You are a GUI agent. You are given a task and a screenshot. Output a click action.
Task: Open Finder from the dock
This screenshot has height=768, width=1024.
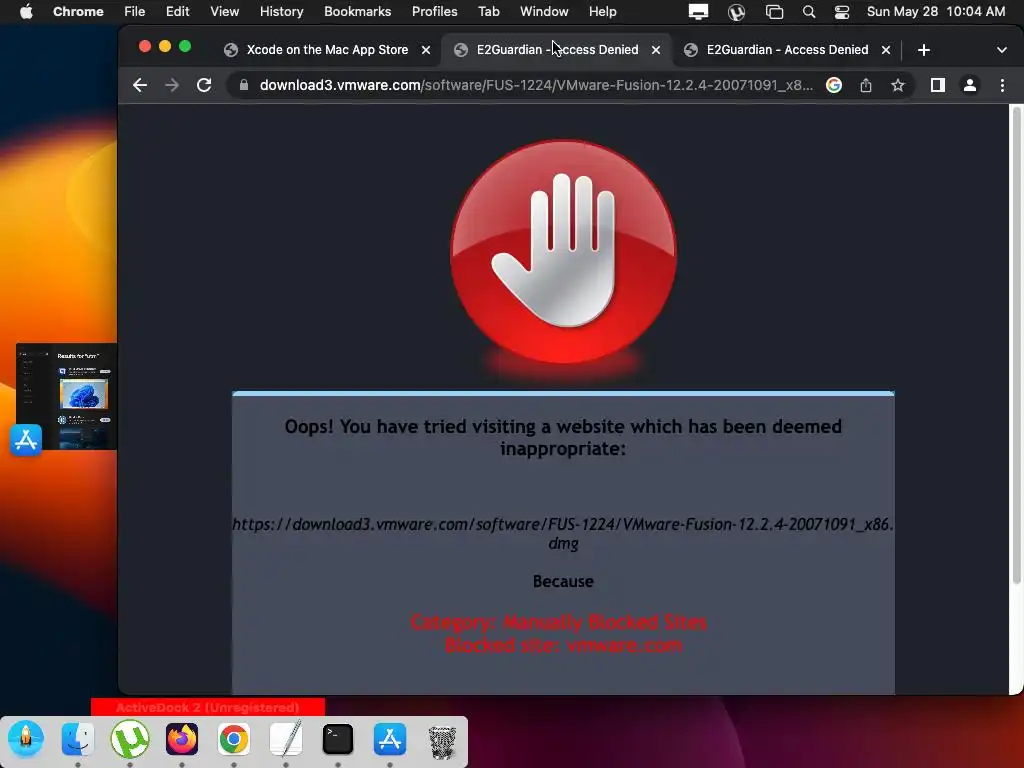78,740
